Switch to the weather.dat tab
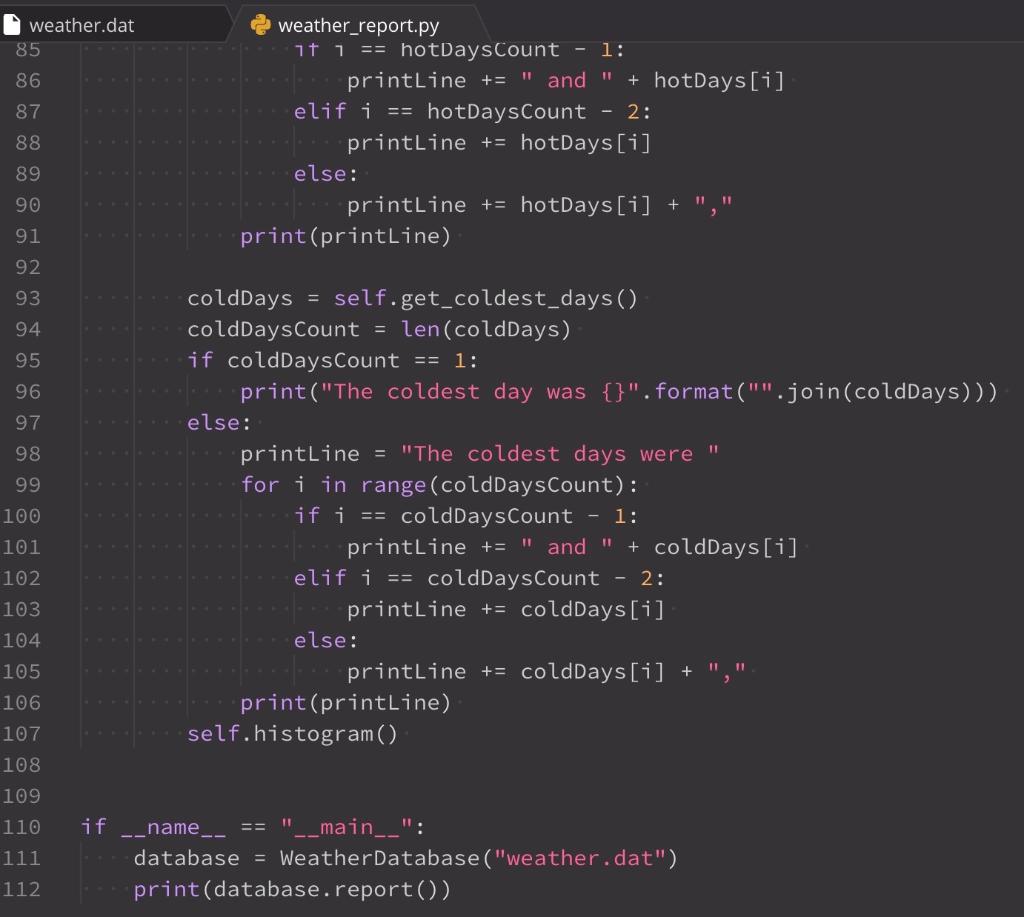The width and height of the screenshot is (1024, 917). 80,24
